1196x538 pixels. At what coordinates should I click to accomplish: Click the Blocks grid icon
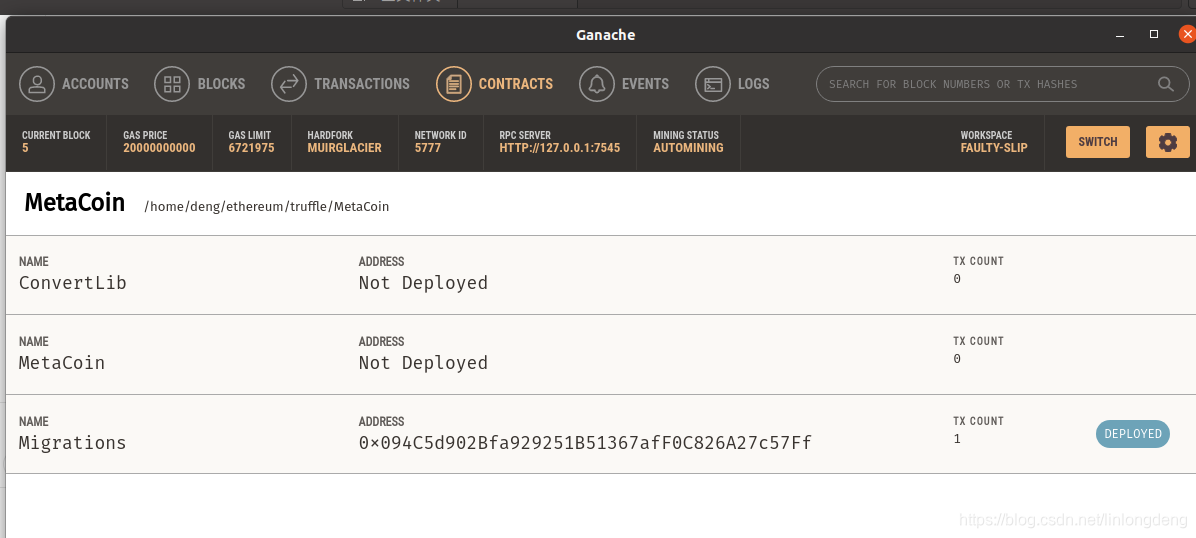click(172, 84)
